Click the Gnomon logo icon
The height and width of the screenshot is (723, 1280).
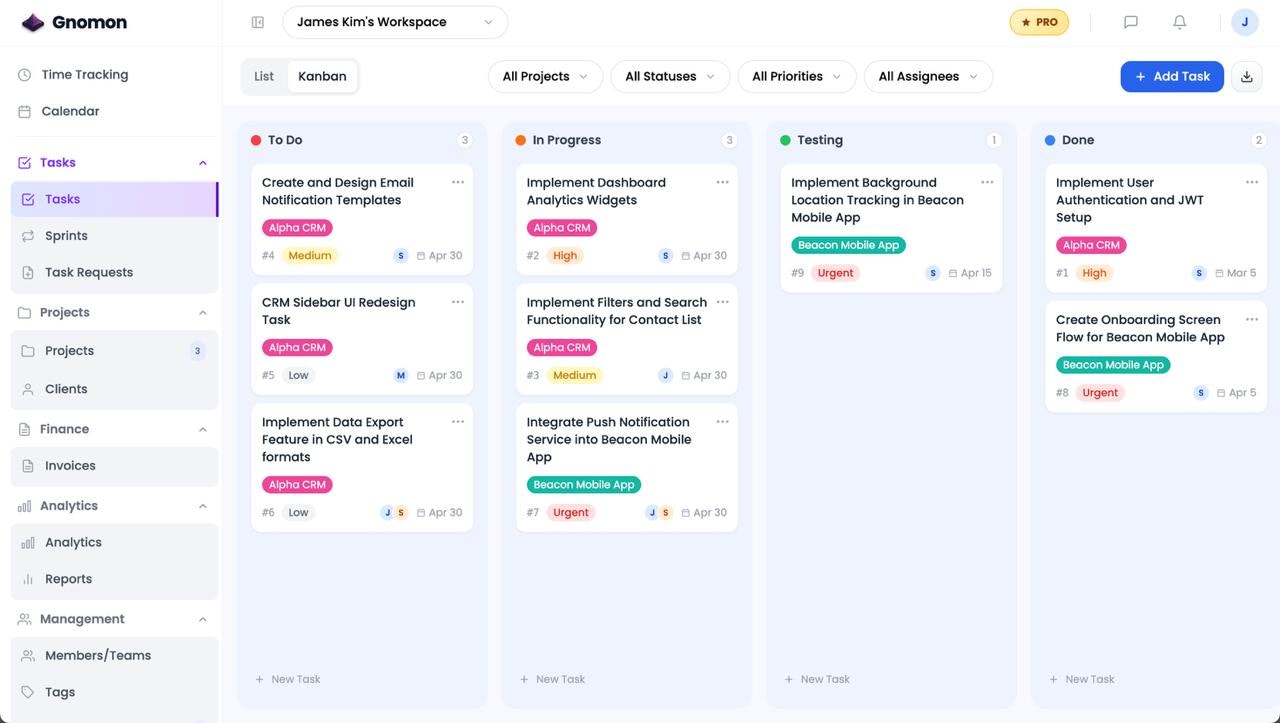33,22
